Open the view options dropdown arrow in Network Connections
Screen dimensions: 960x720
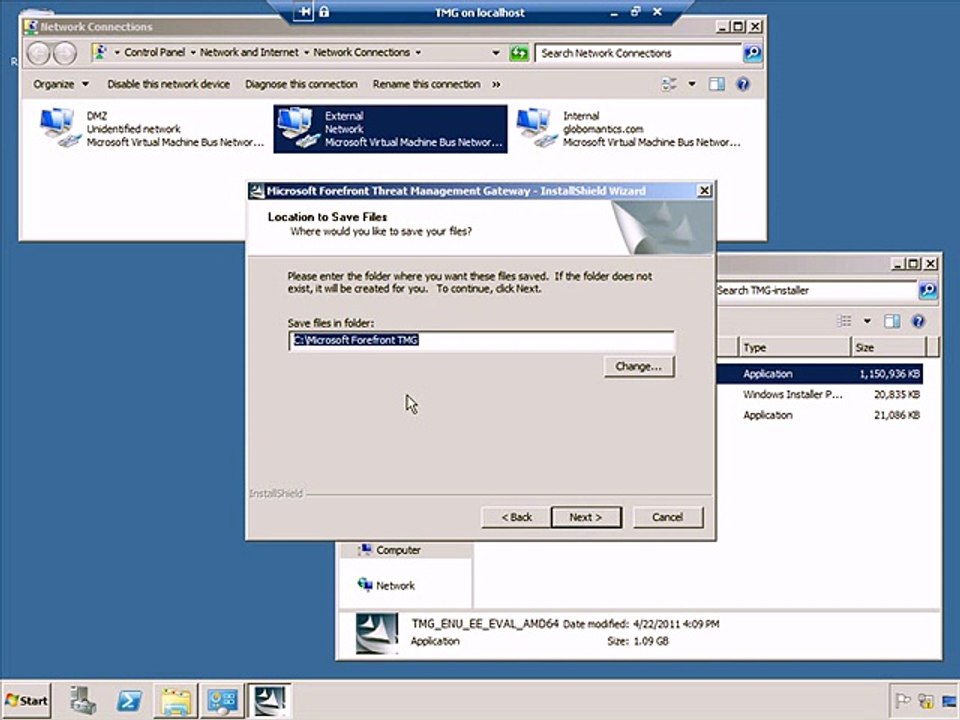692,84
